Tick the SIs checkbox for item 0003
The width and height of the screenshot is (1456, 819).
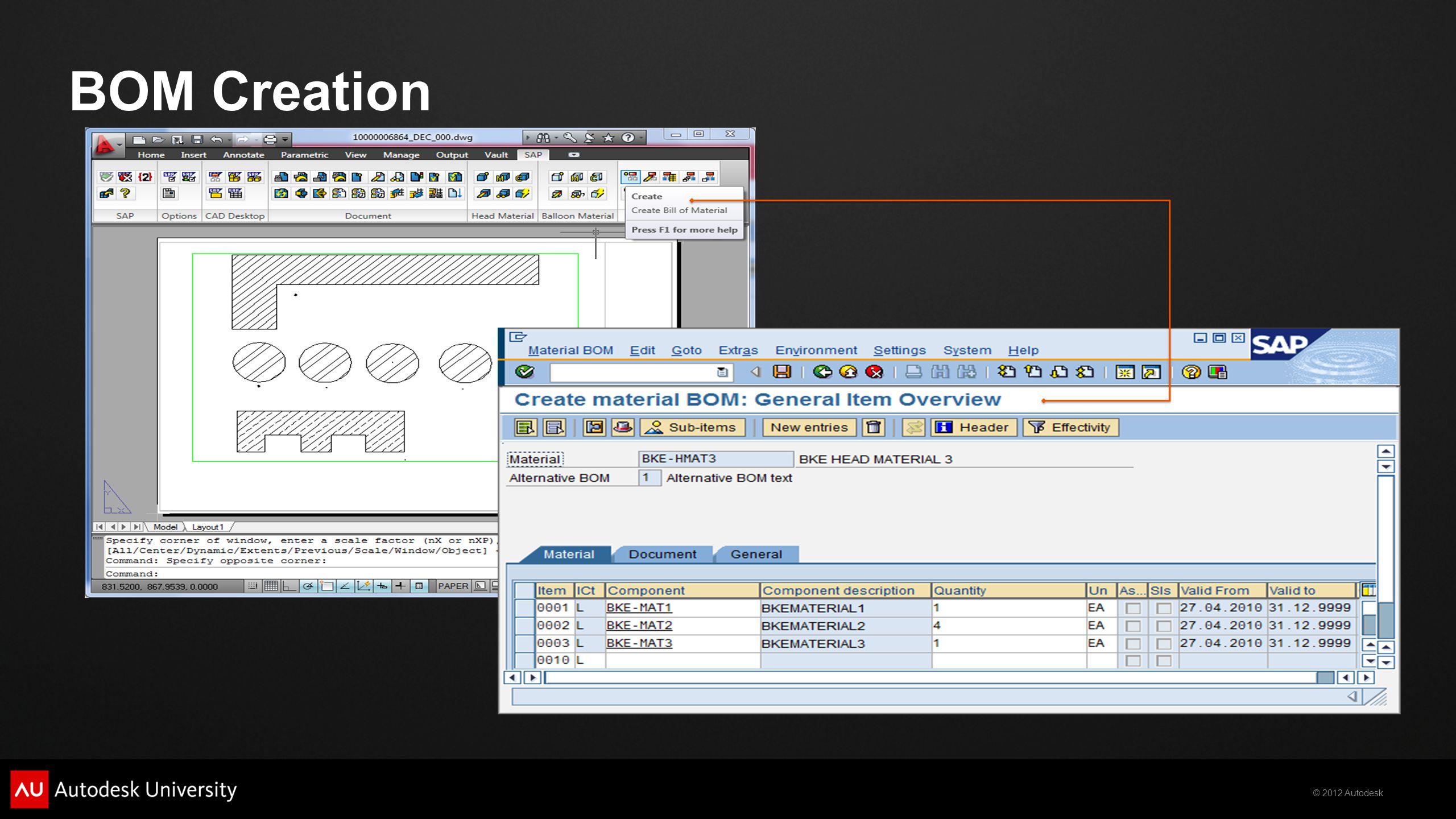pyautogui.click(x=1164, y=643)
